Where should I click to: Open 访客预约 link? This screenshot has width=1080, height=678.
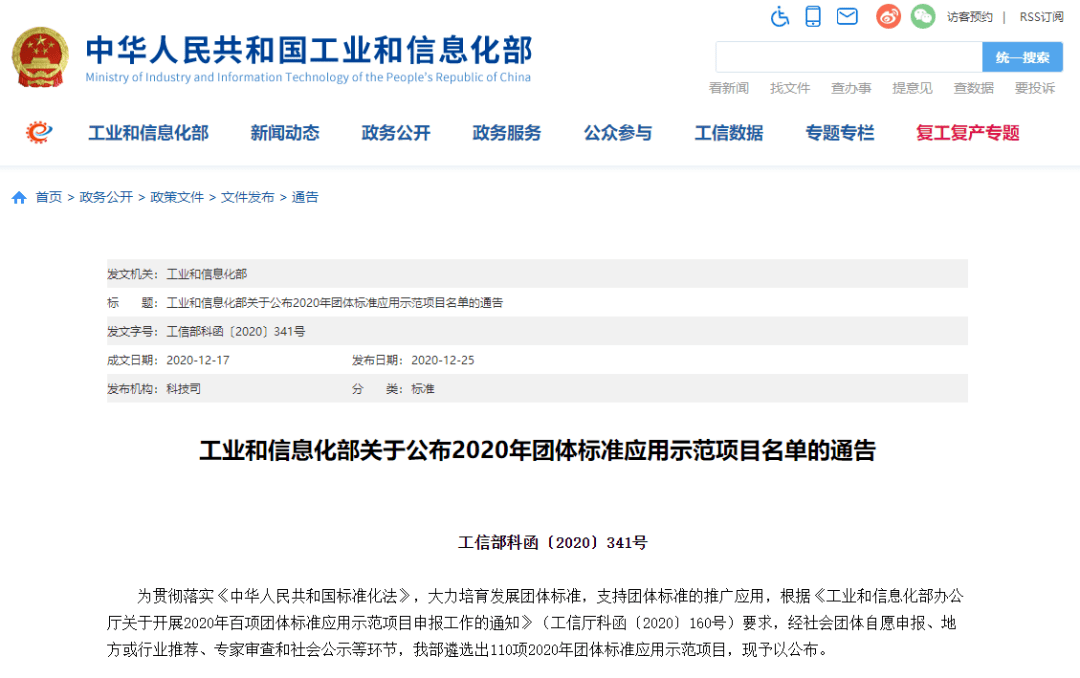[x=969, y=17]
